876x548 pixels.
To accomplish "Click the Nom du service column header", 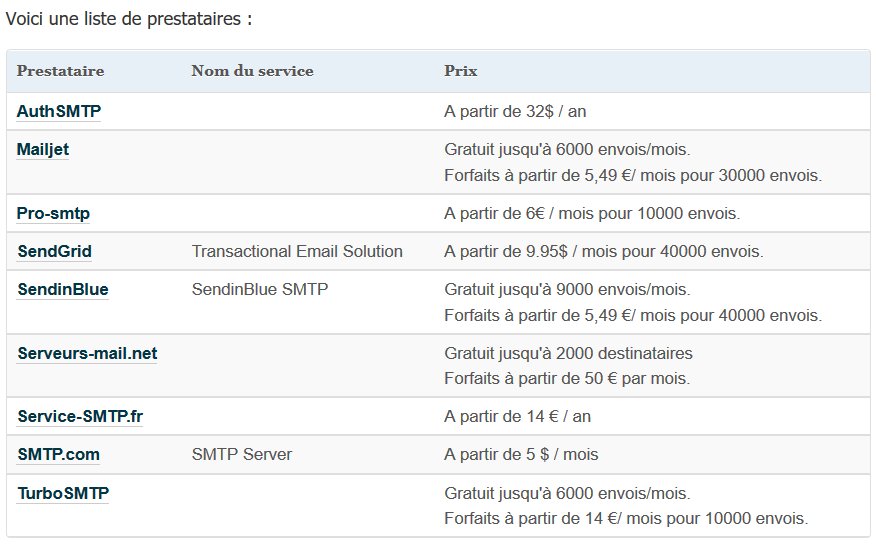I will (x=252, y=71).
